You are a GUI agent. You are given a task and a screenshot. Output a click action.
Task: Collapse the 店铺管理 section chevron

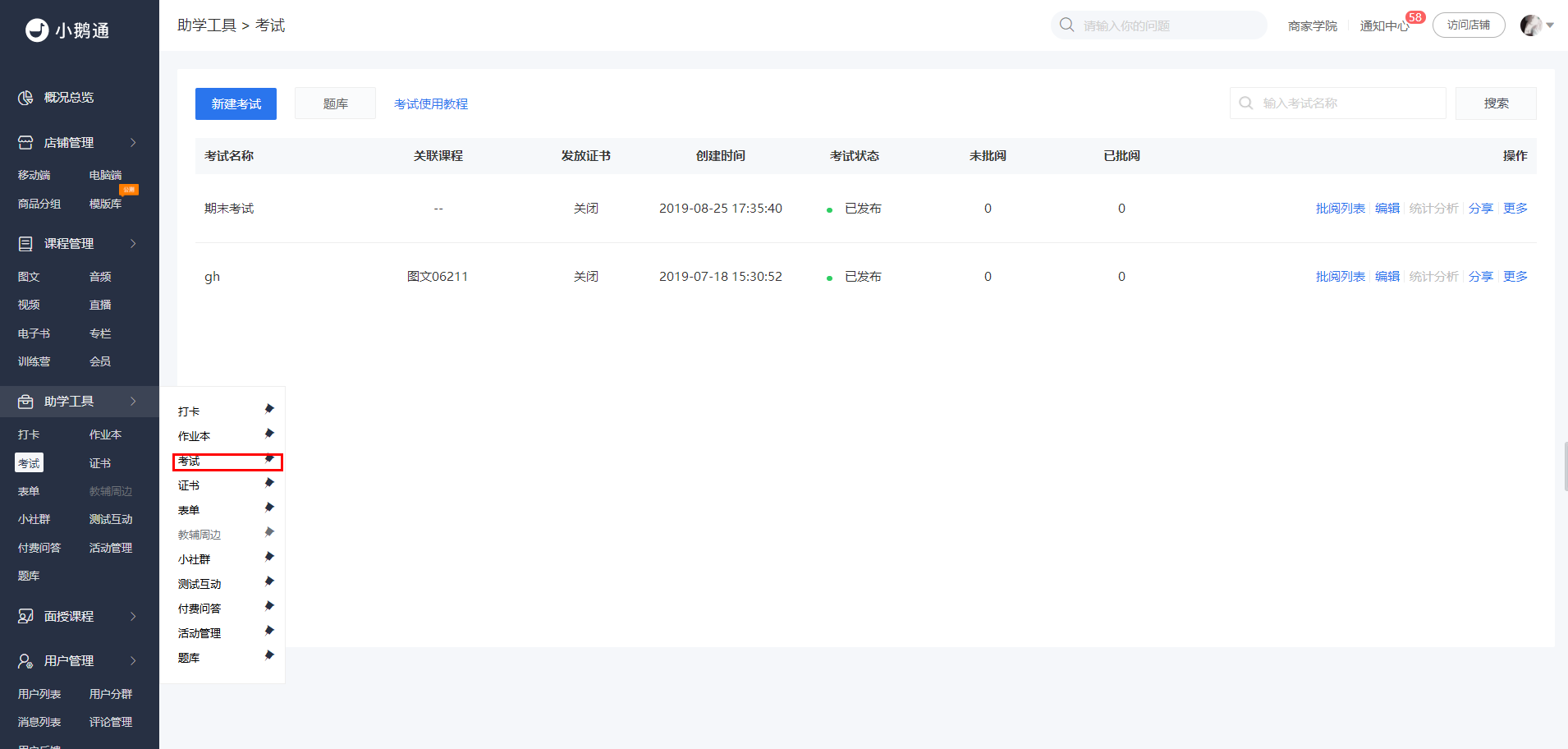(x=133, y=143)
